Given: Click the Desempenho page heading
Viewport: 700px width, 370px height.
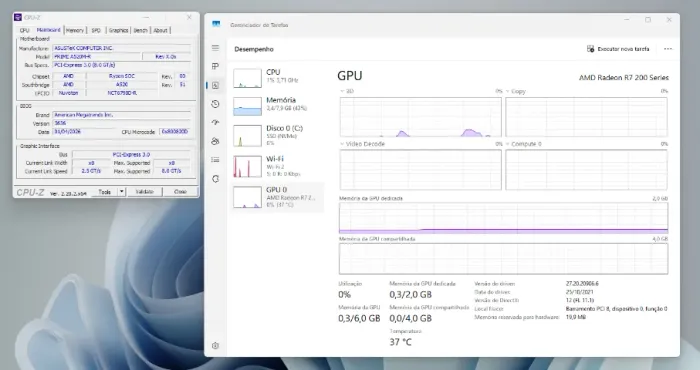Looking at the screenshot, I should click(x=254, y=49).
